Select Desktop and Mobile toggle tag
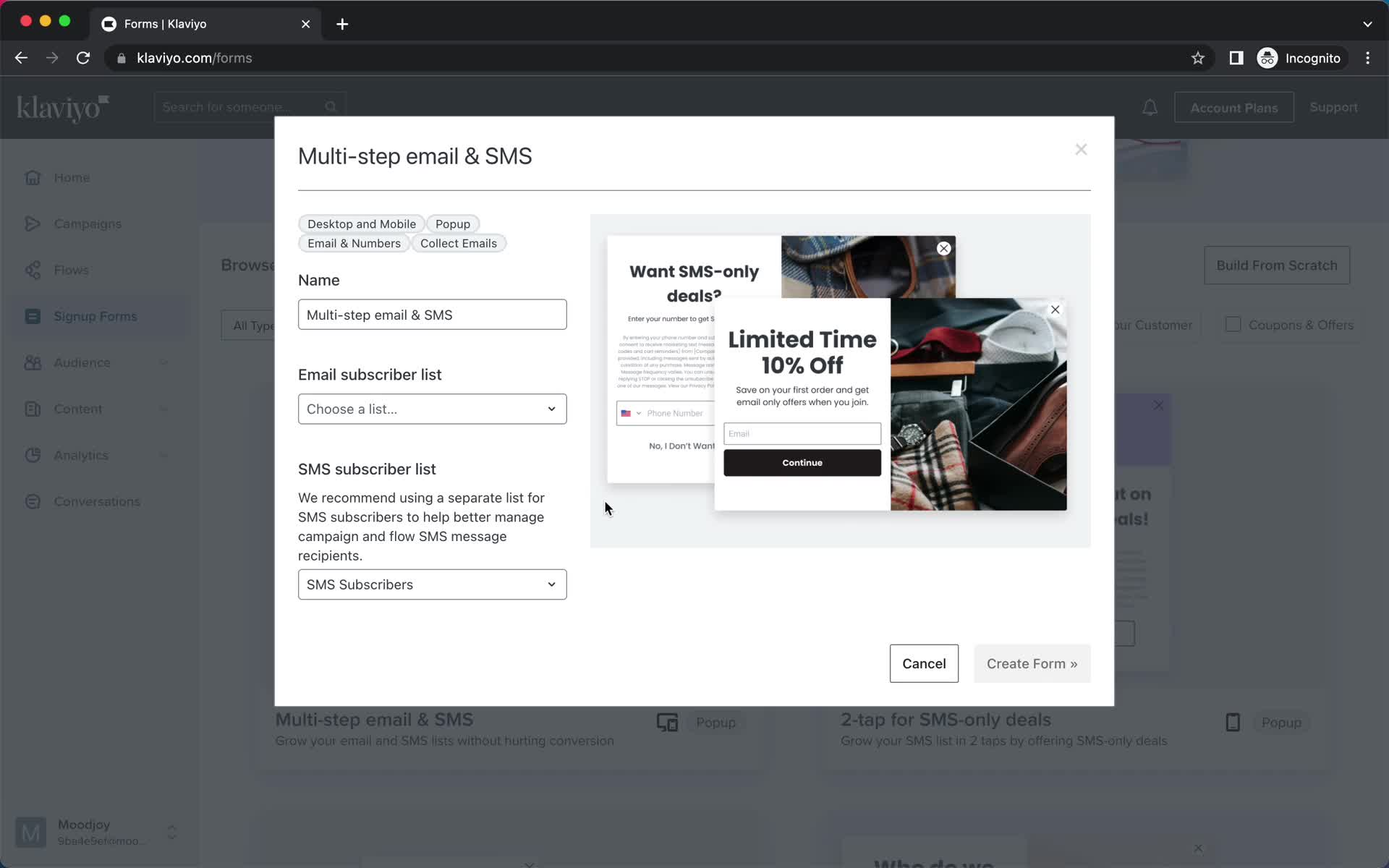 (361, 223)
